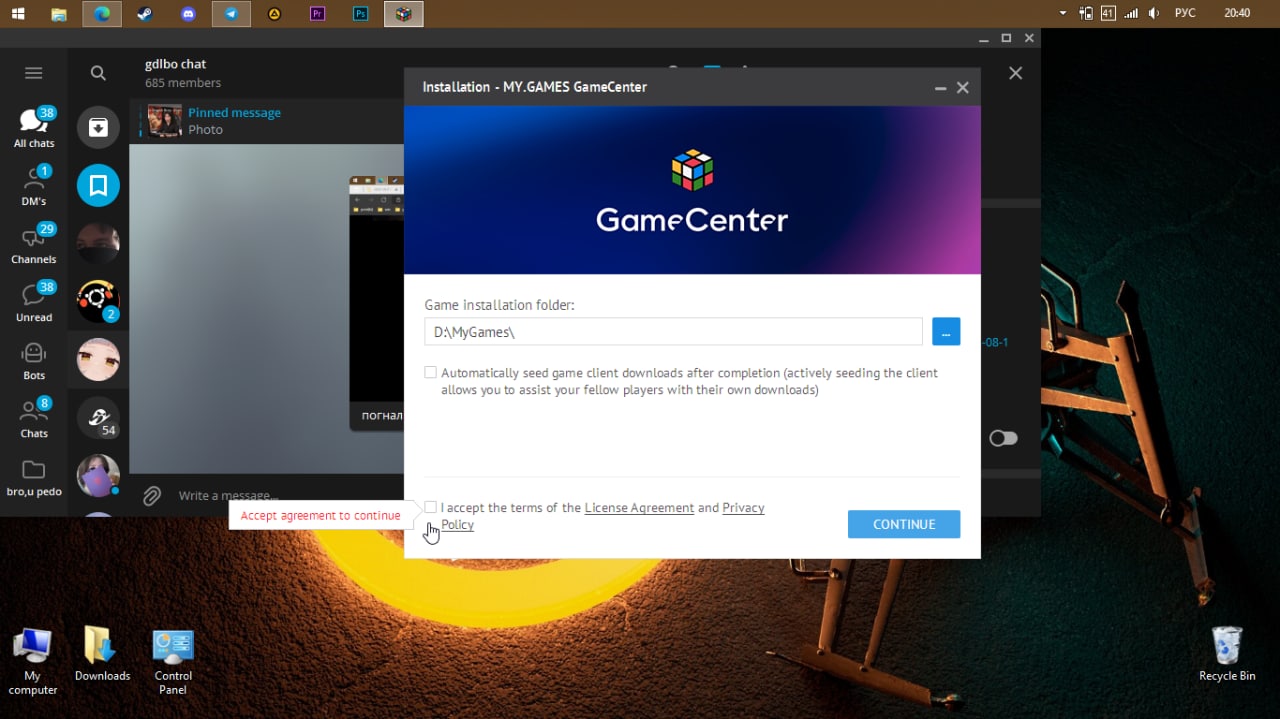Open the chat with 54 unread badge

click(x=98, y=417)
